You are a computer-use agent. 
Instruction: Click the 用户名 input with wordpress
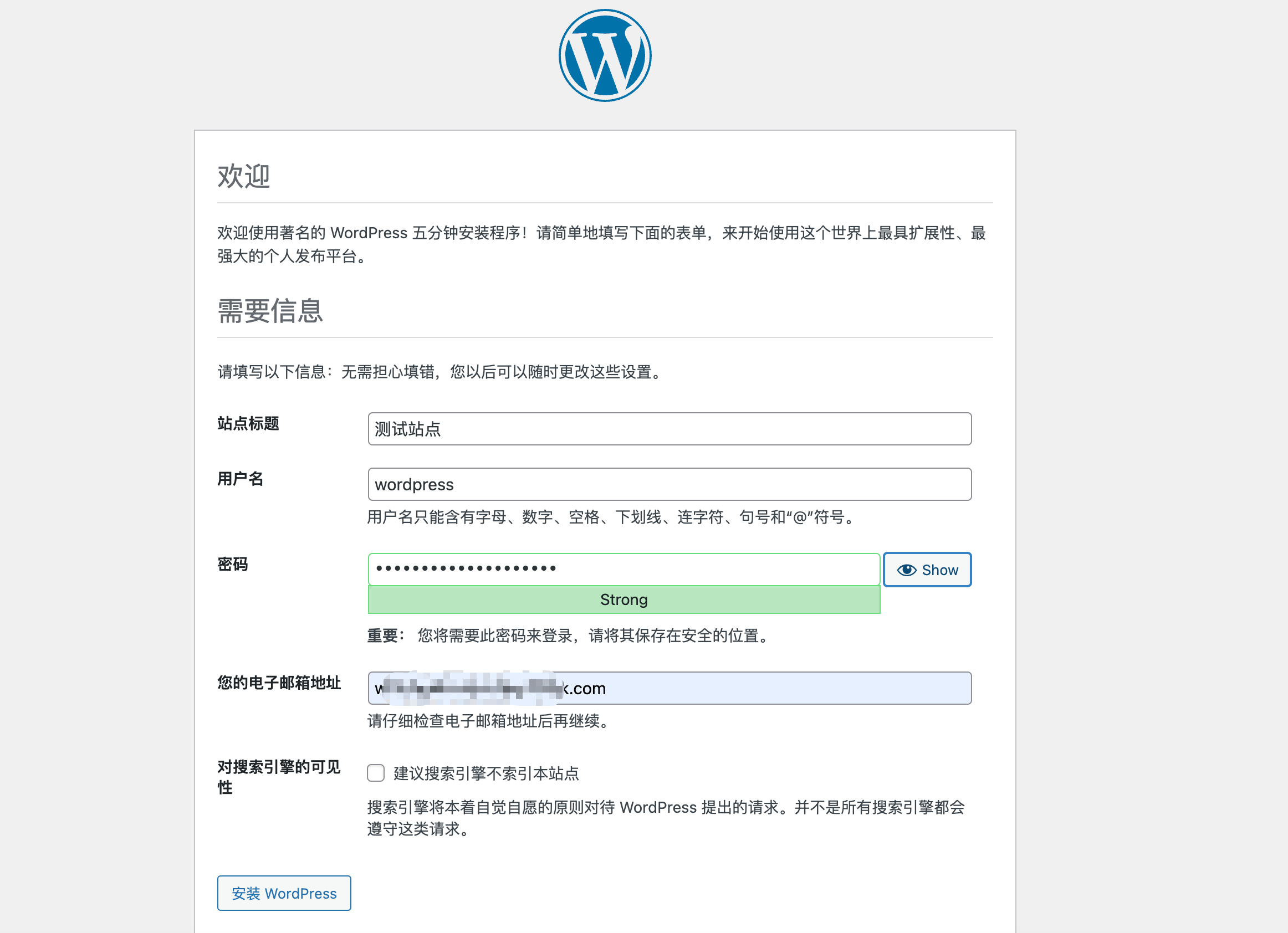669,484
